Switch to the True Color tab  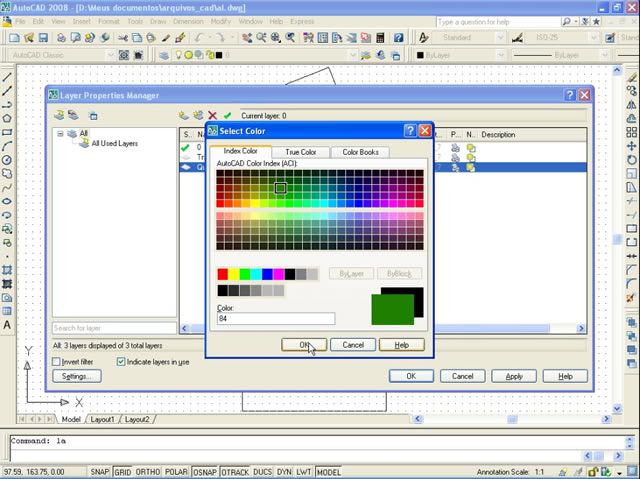pos(300,152)
